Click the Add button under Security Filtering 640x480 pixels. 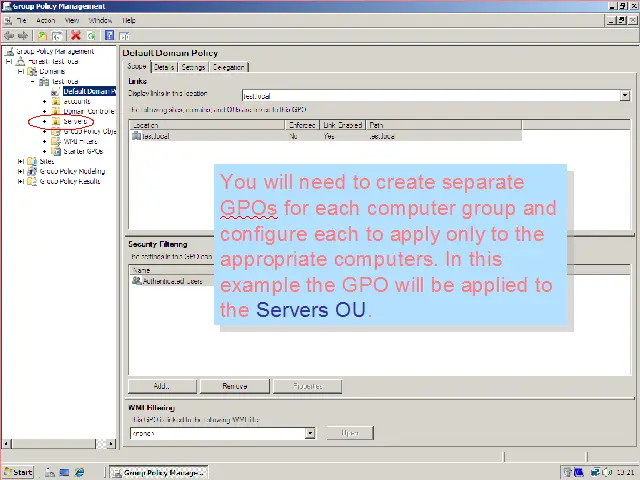(161, 386)
